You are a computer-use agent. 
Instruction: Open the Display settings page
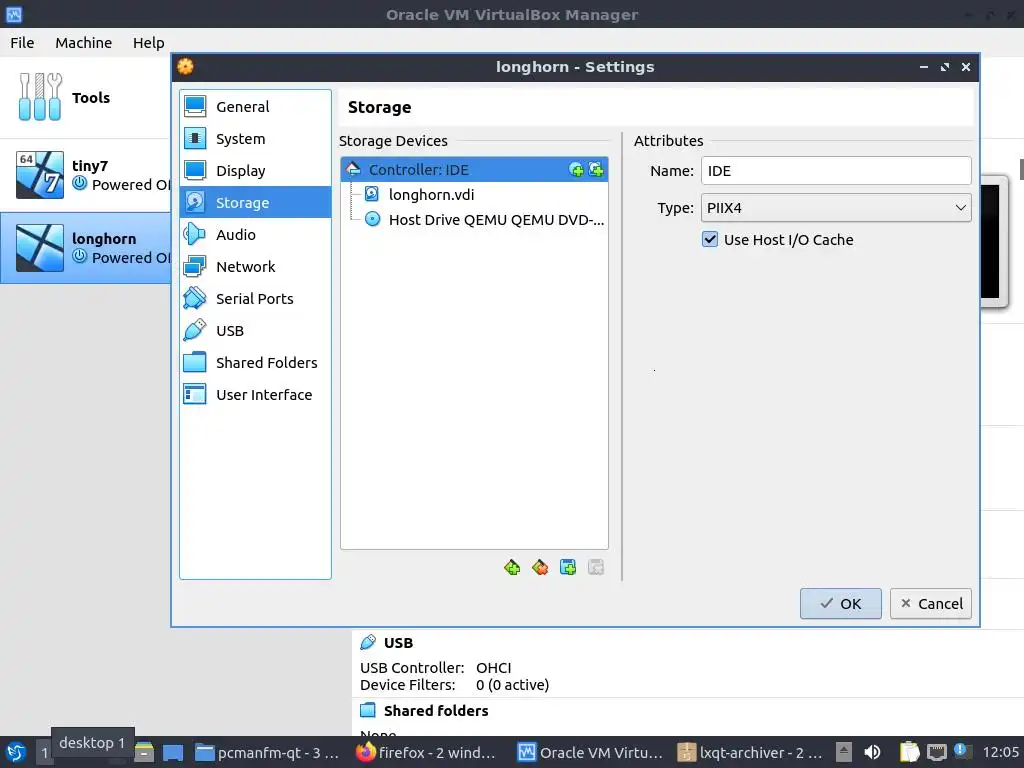point(255,170)
